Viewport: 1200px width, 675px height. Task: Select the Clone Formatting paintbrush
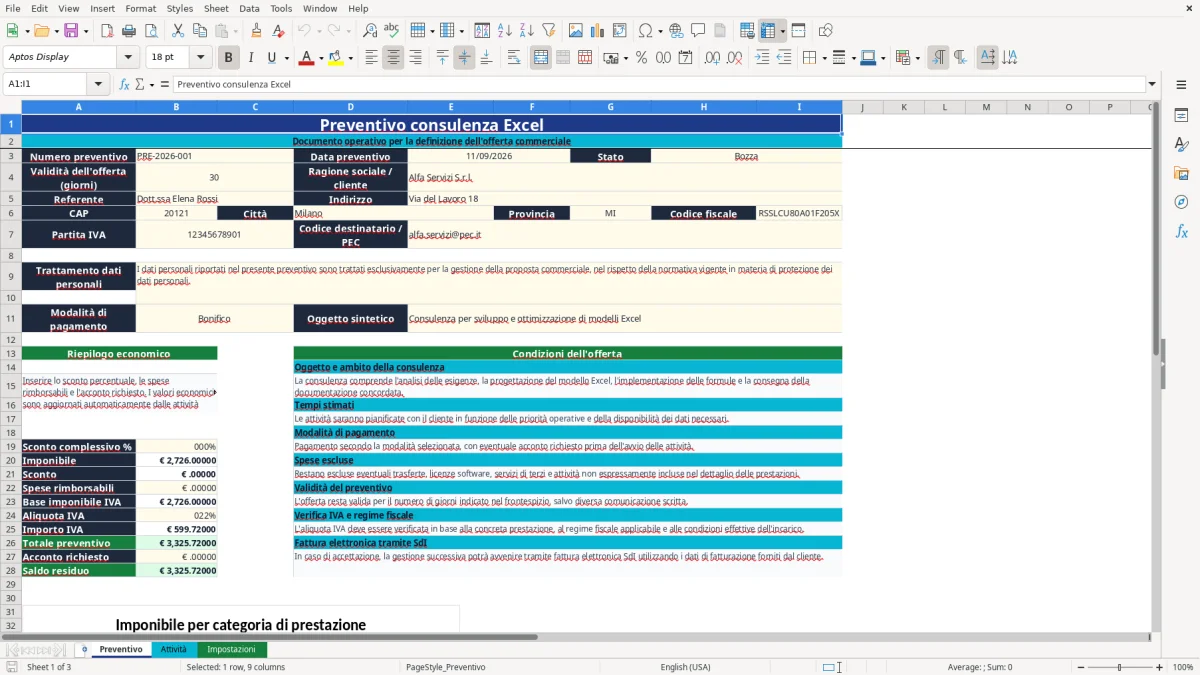click(256, 31)
